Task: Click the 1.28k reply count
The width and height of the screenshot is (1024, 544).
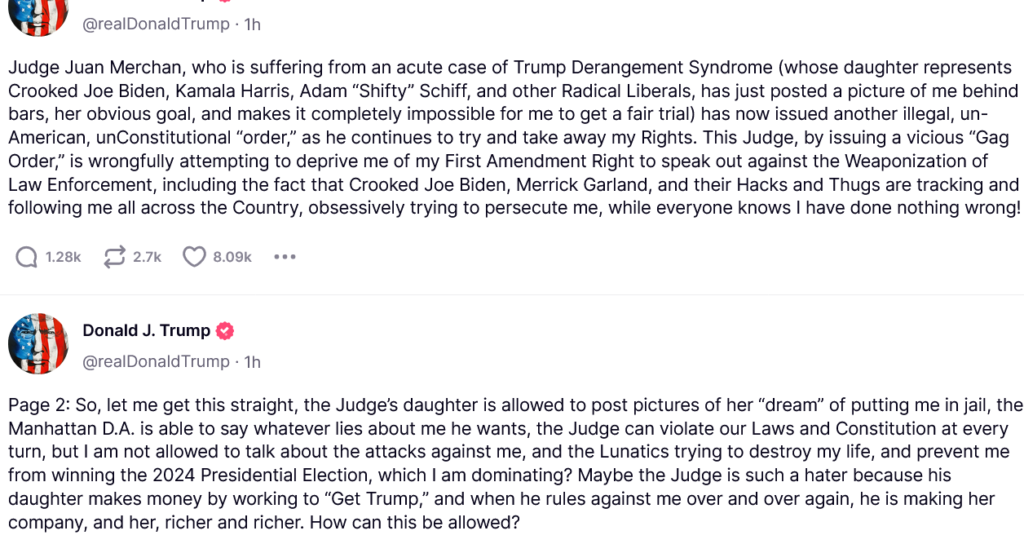Action: coord(63,257)
